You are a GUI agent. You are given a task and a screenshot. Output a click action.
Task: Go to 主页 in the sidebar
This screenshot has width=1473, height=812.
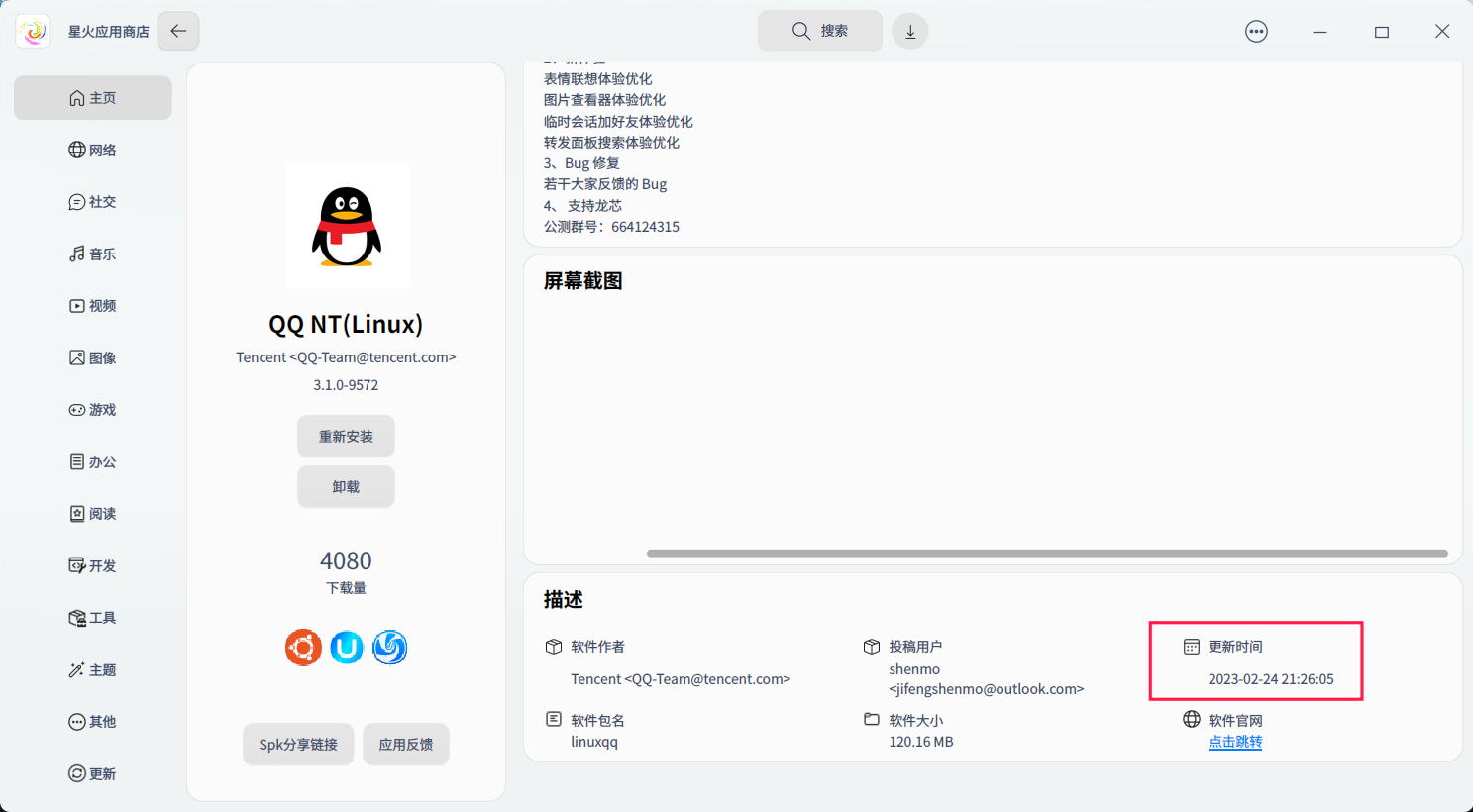pos(93,98)
